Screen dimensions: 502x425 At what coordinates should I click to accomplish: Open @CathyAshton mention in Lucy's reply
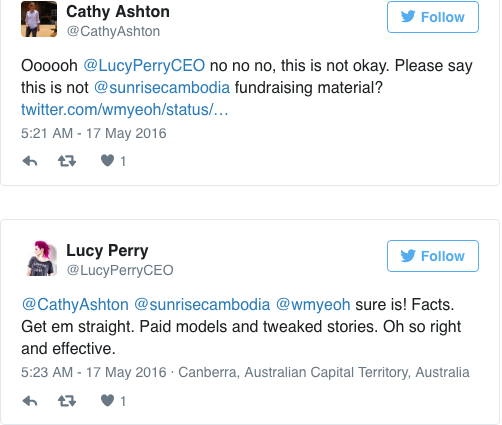(75, 305)
